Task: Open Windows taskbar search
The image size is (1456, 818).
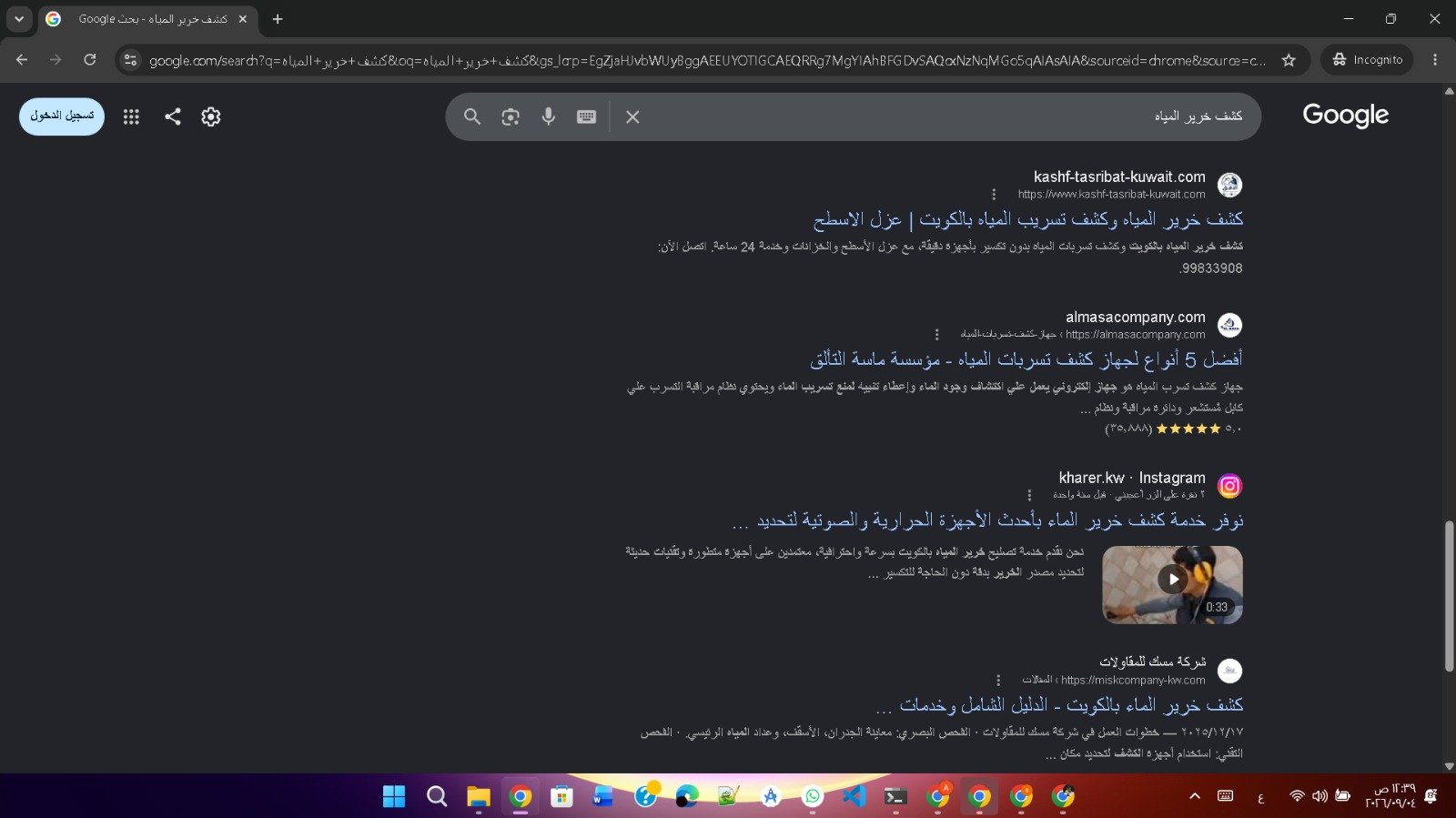Action: (x=437, y=796)
